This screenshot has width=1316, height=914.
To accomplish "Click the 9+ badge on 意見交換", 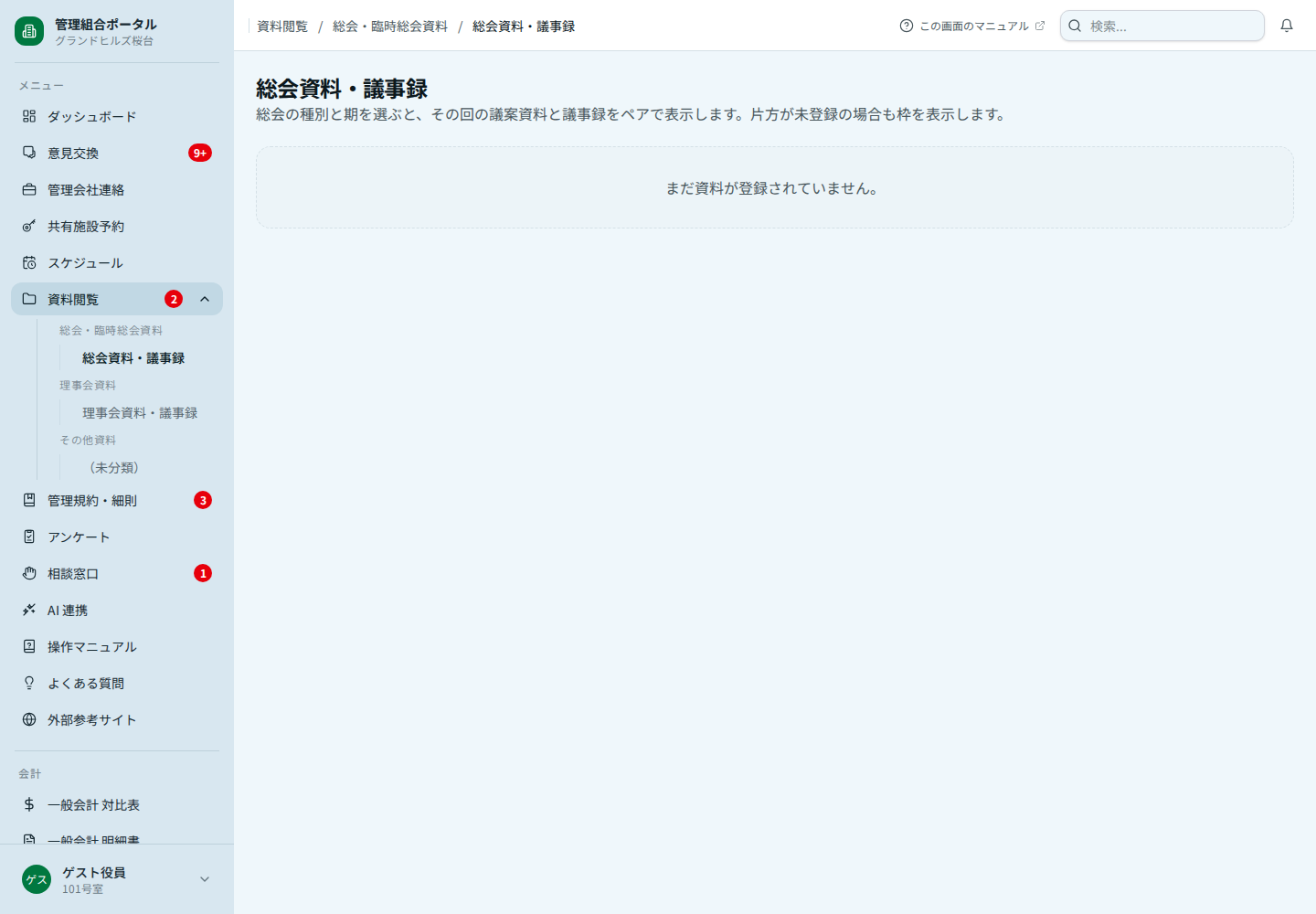I will coord(200,153).
